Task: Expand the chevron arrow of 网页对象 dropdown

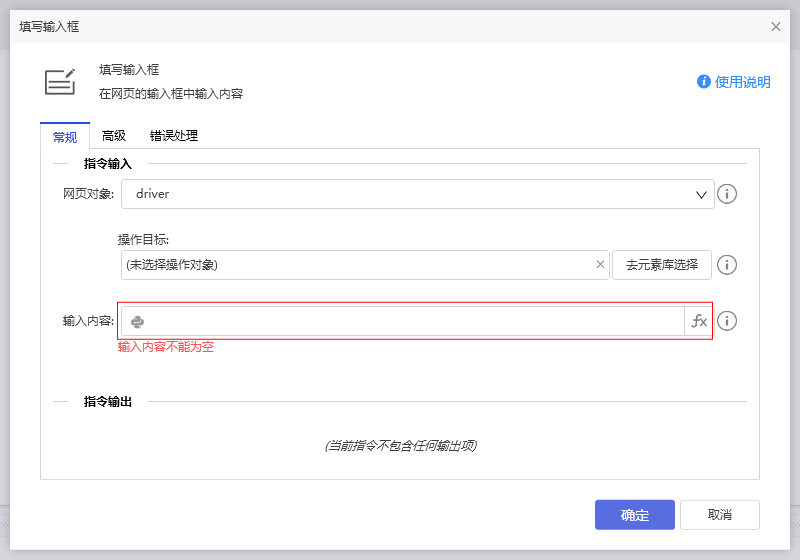Action: (701, 195)
